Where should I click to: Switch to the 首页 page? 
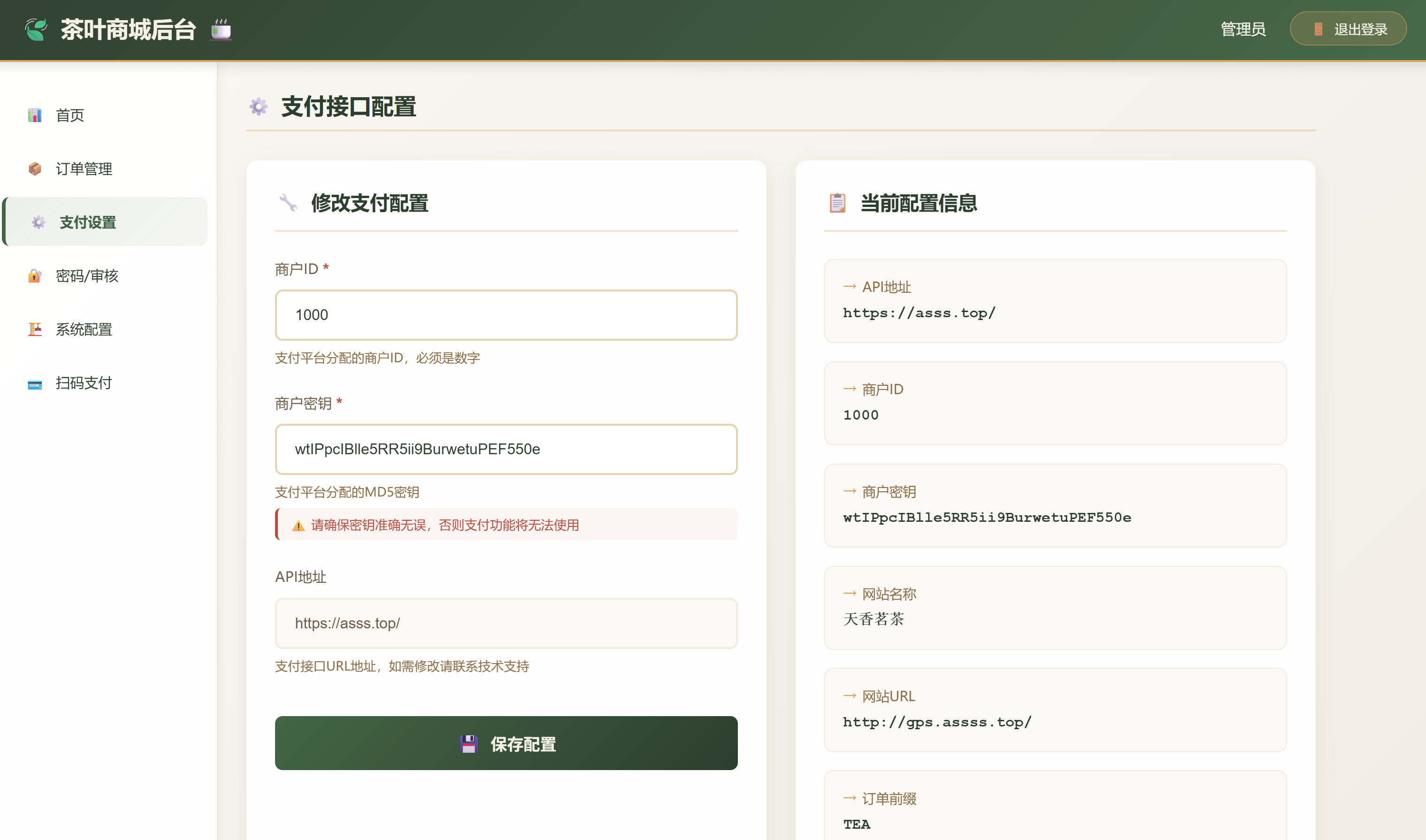(x=69, y=115)
